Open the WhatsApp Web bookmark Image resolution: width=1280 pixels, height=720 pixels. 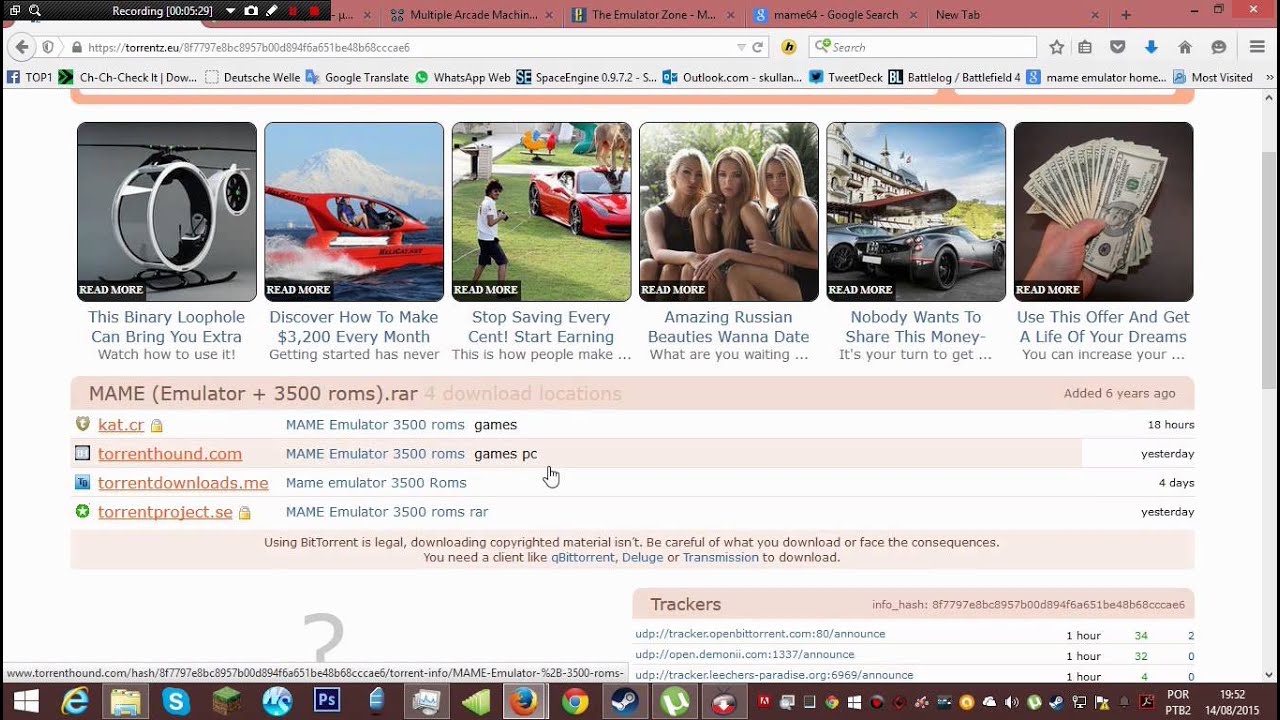pyautogui.click(x=462, y=77)
